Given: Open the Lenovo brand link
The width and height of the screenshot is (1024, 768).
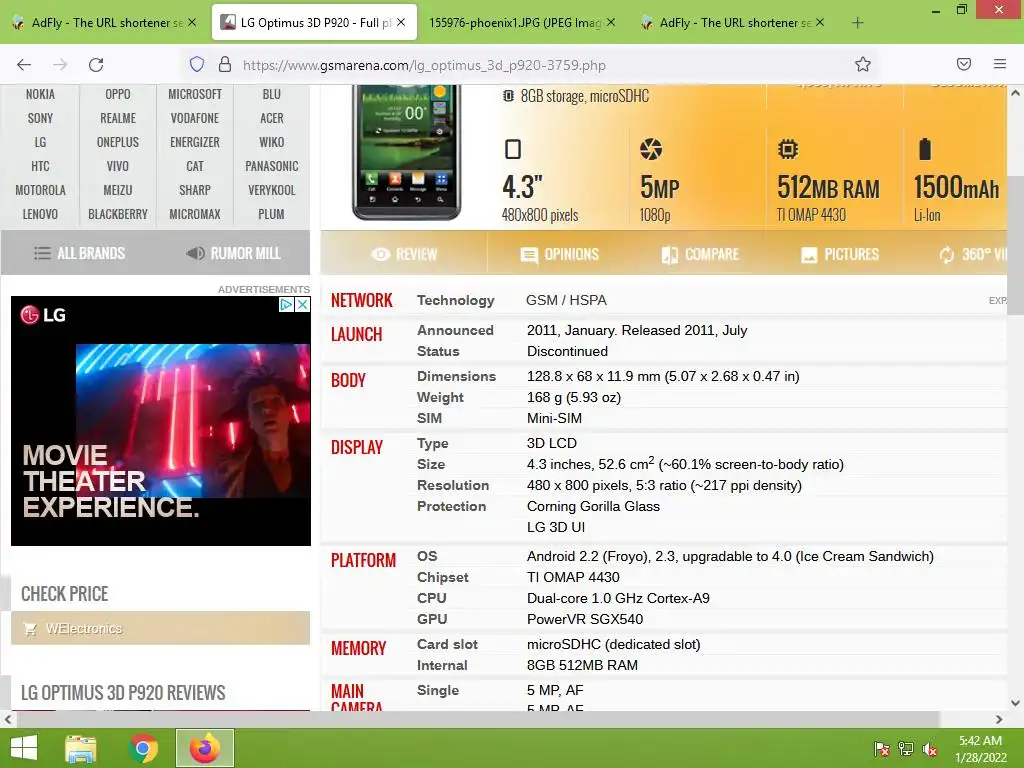Looking at the screenshot, I should [40, 214].
